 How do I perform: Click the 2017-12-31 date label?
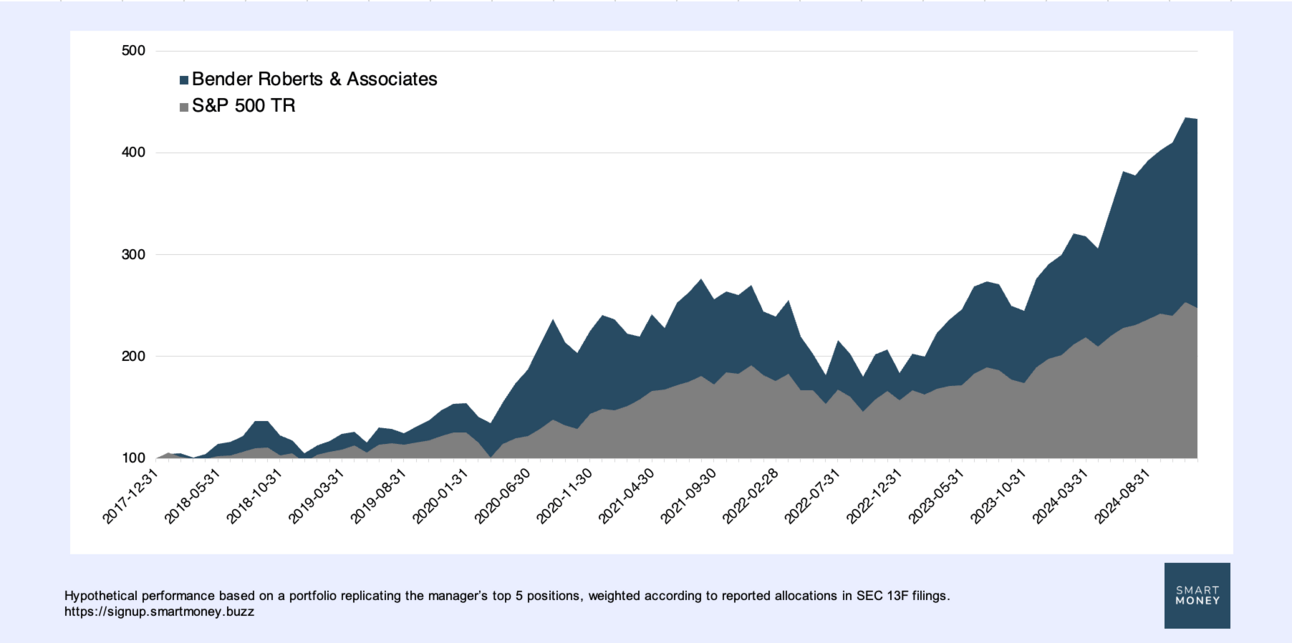tap(131, 495)
